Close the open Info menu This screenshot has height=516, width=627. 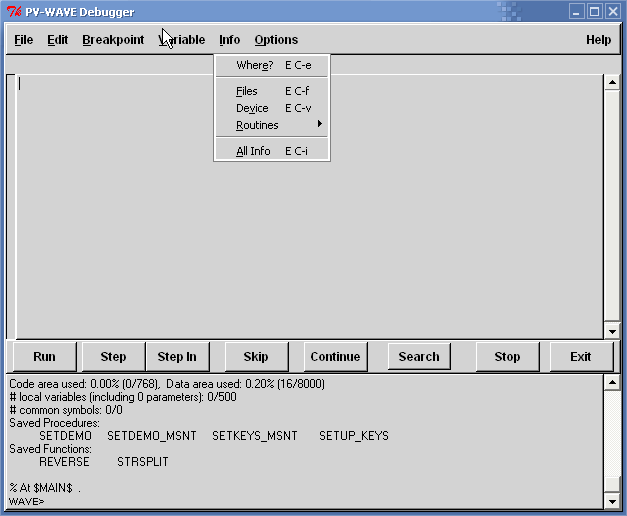click(x=230, y=40)
